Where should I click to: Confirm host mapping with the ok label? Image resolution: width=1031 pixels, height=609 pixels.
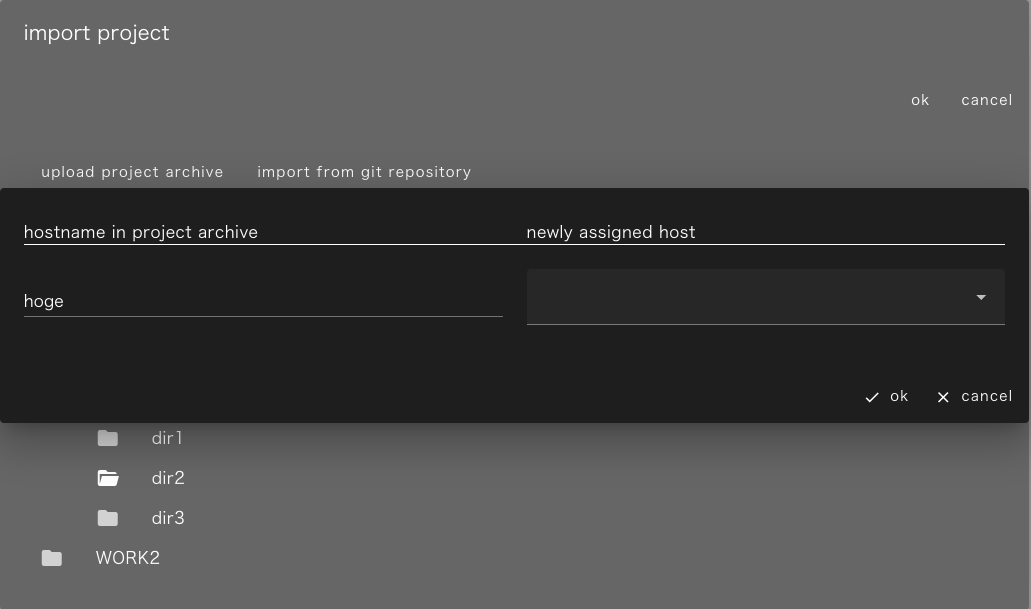point(899,396)
